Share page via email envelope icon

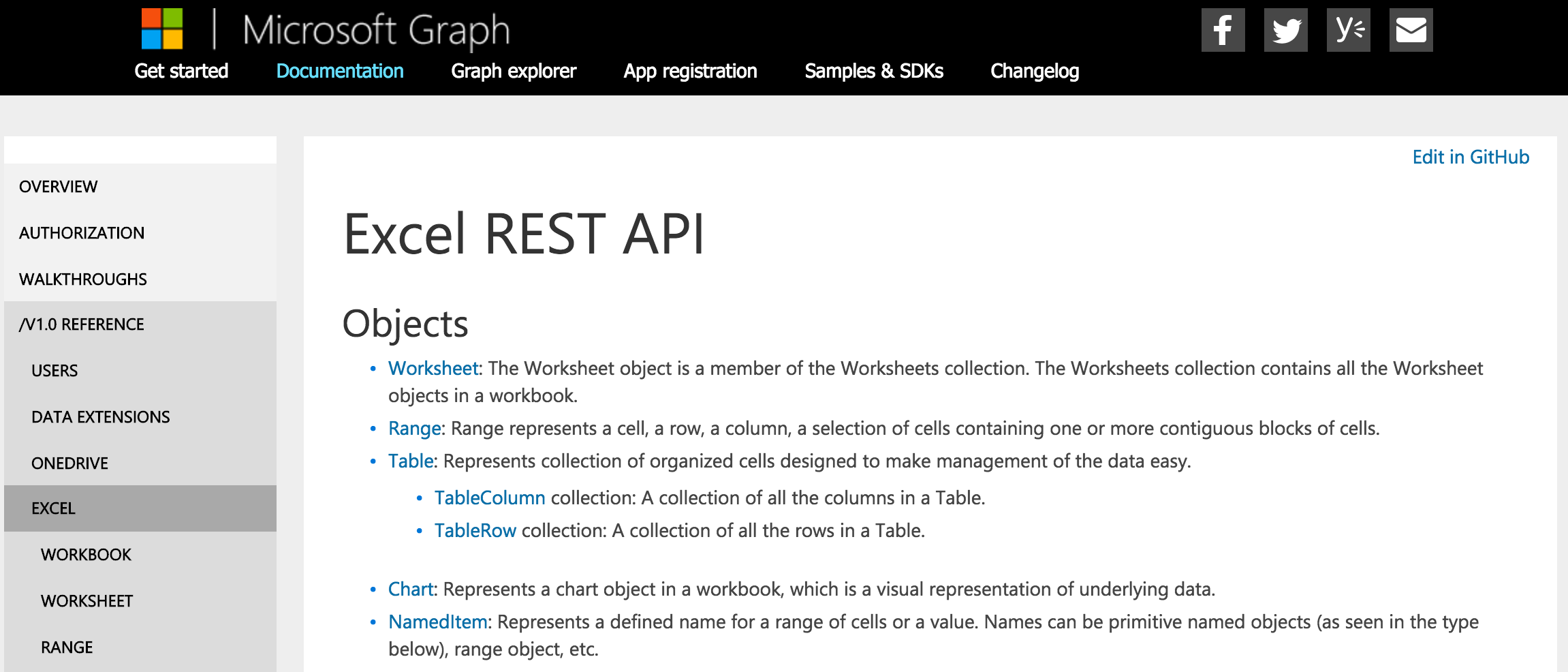click(x=1411, y=30)
